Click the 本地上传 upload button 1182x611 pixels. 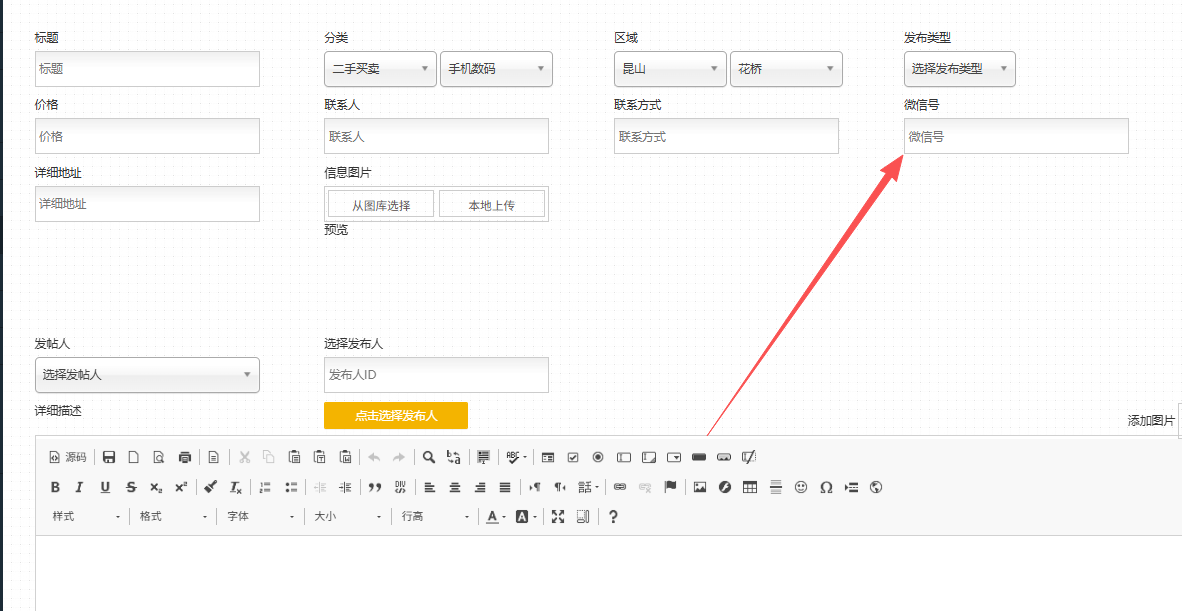click(x=491, y=205)
